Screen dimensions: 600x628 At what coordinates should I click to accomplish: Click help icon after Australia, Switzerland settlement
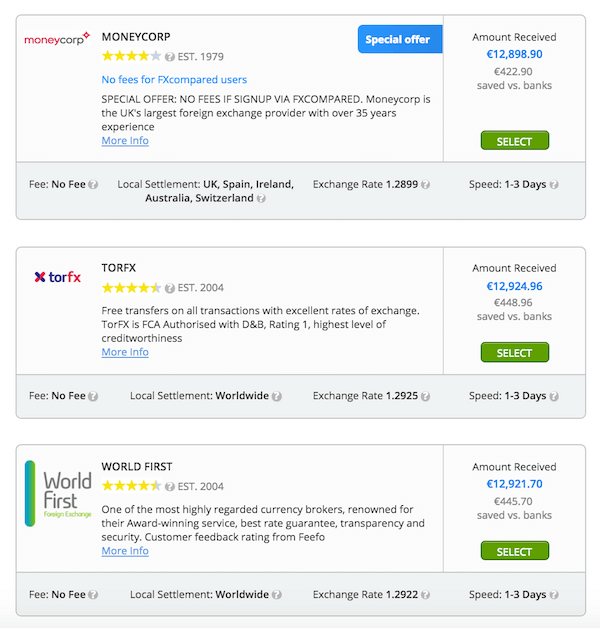pyautogui.click(x=261, y=199)
